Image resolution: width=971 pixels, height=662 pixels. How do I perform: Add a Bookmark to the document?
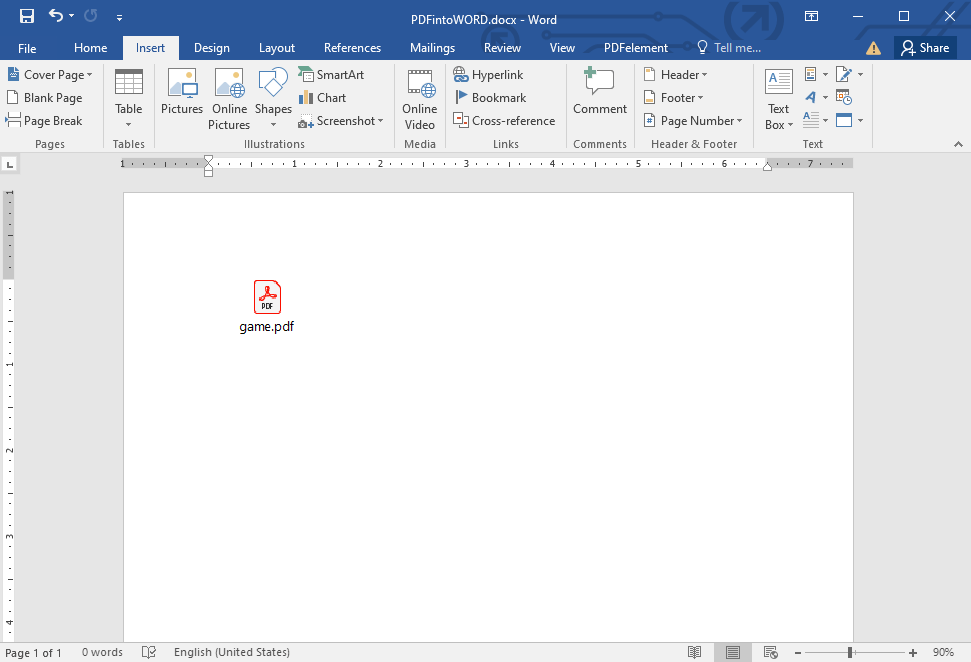492,97
